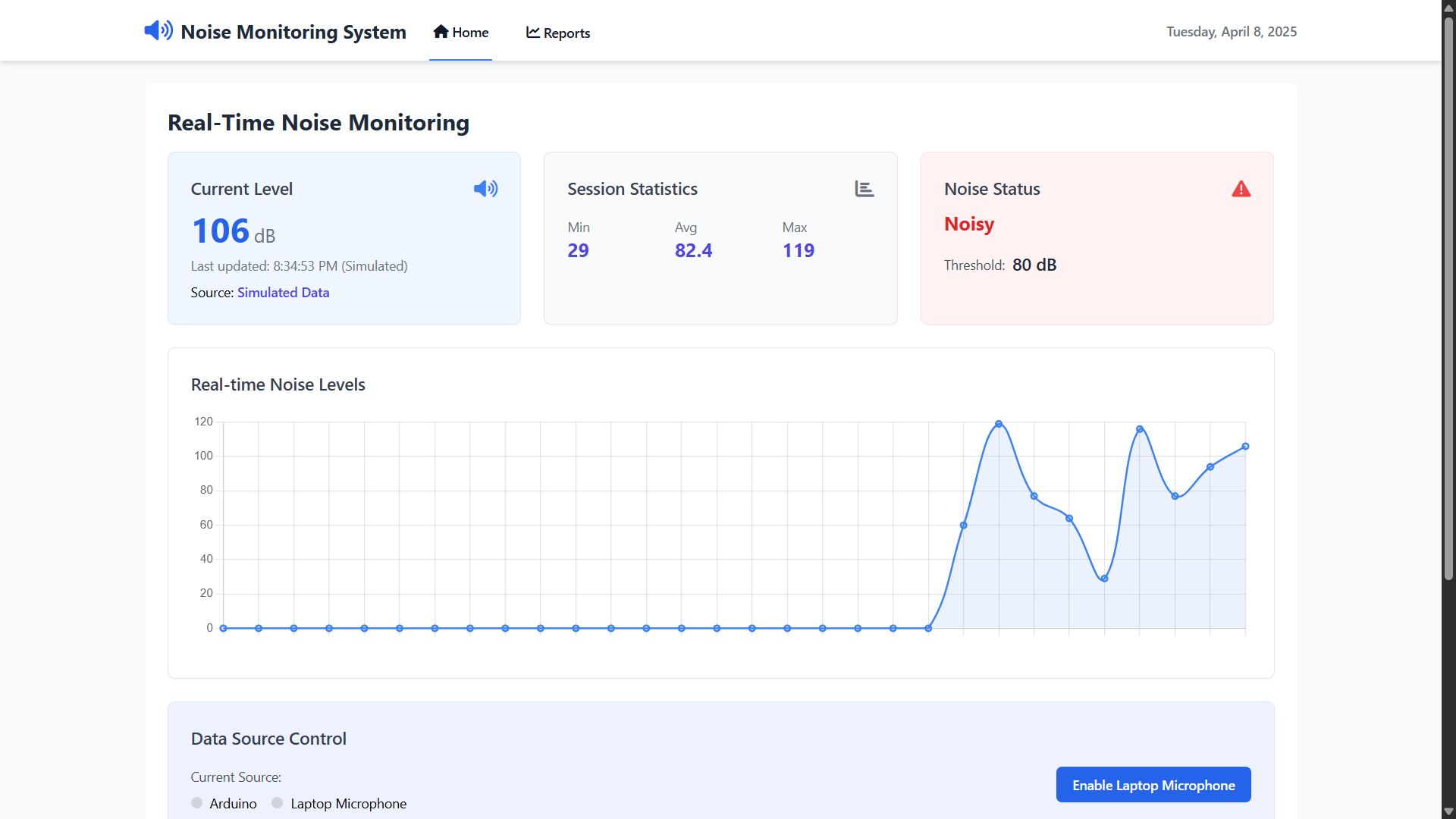This screenshot has width=1456, height=819.
Task: Click the house icon beside Home
Action: pyautogui.click(x=441, y=32)
